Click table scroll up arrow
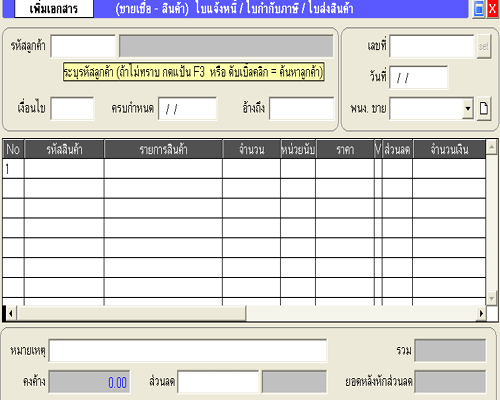 point(492,147)
